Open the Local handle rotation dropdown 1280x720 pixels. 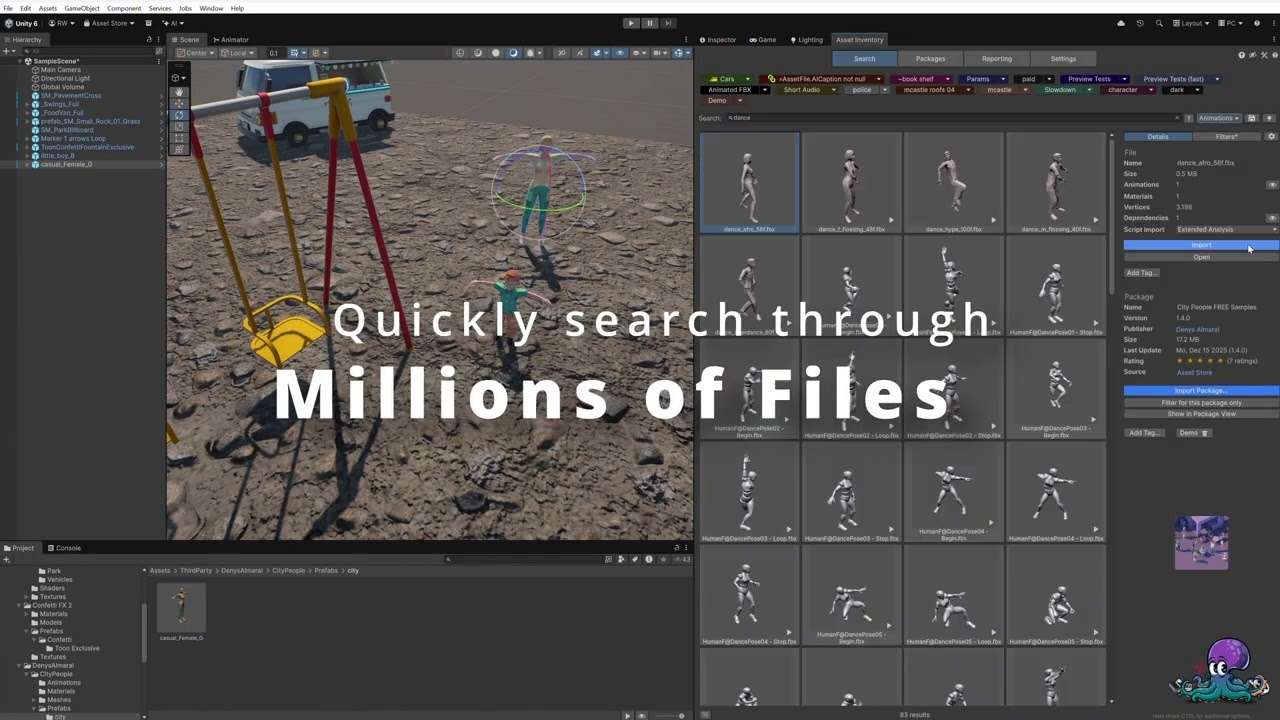tap(238, 53)
